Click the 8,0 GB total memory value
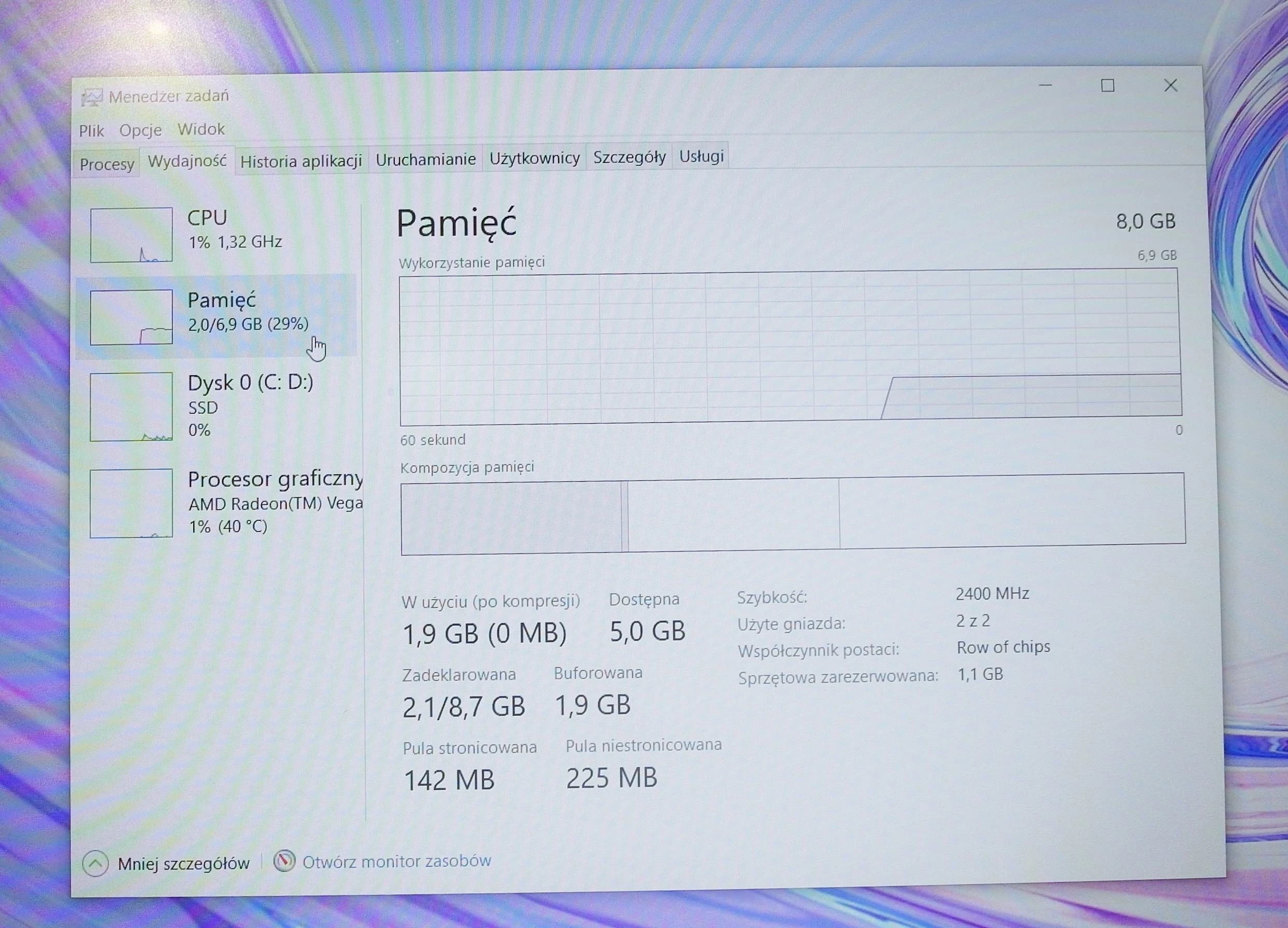This screenshot has height=928, width=1288. tap(1146, 221)
